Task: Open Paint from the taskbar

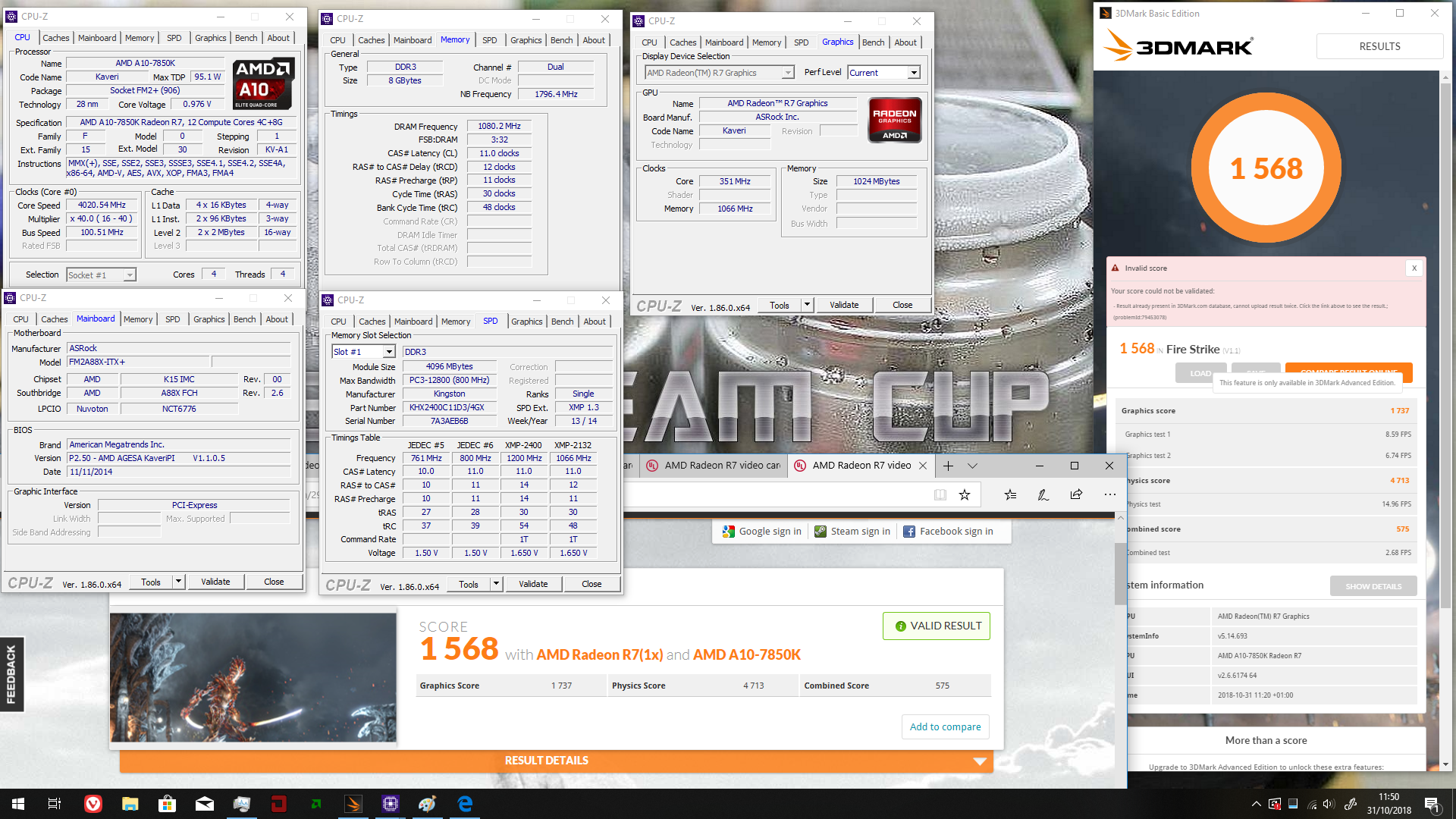Action: 428,804
